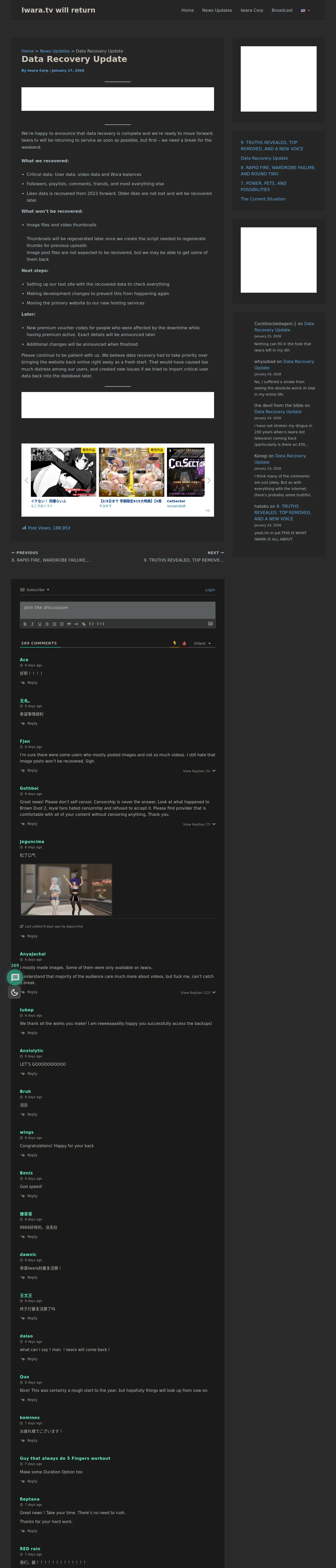Open Oldest sort order dropdown
Image resolution: width=336 pixels, height=1568 pixels.
pos(203,643)
